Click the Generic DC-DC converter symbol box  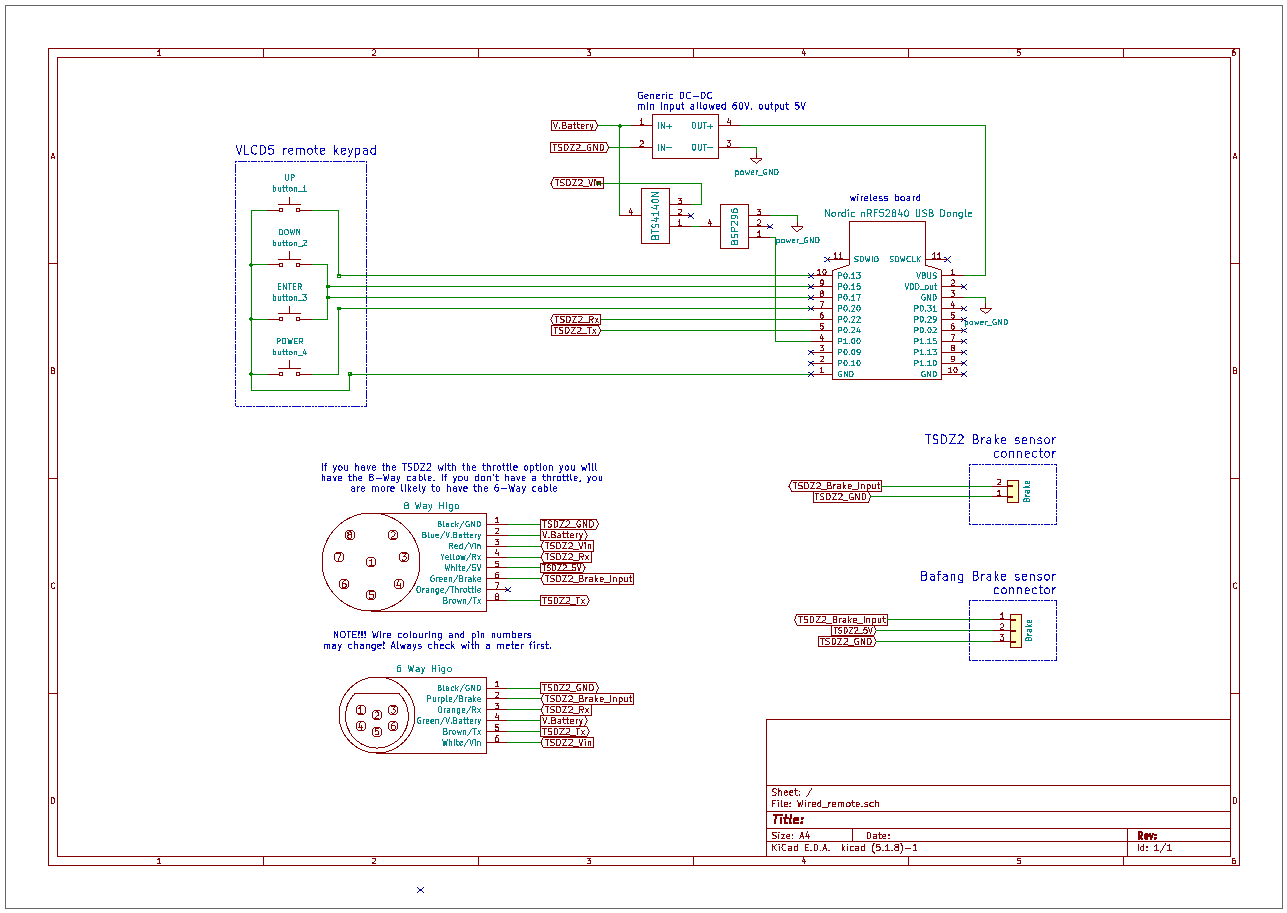685,136
